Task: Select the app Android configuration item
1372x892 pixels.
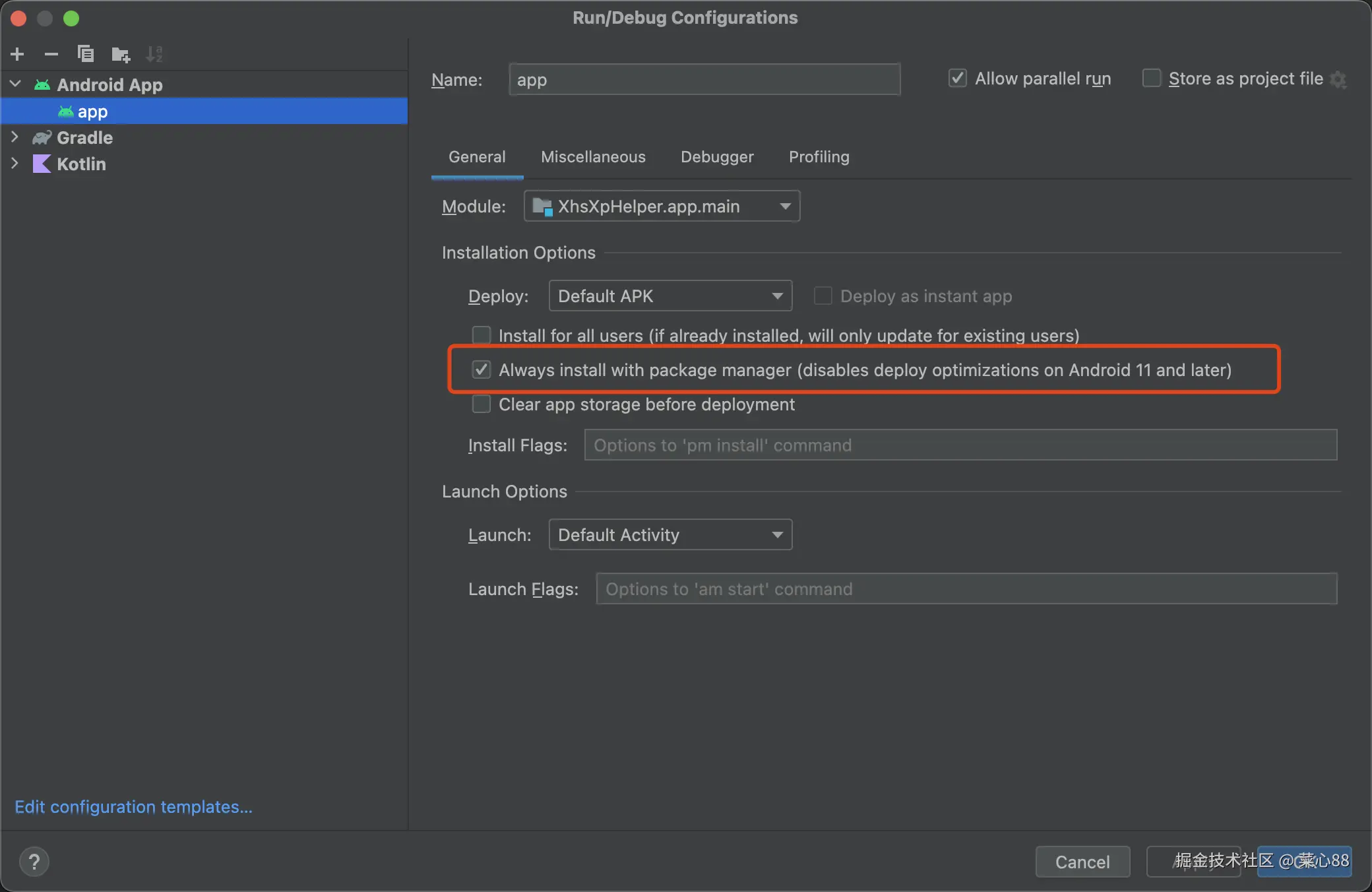Action: click(92, 111)
